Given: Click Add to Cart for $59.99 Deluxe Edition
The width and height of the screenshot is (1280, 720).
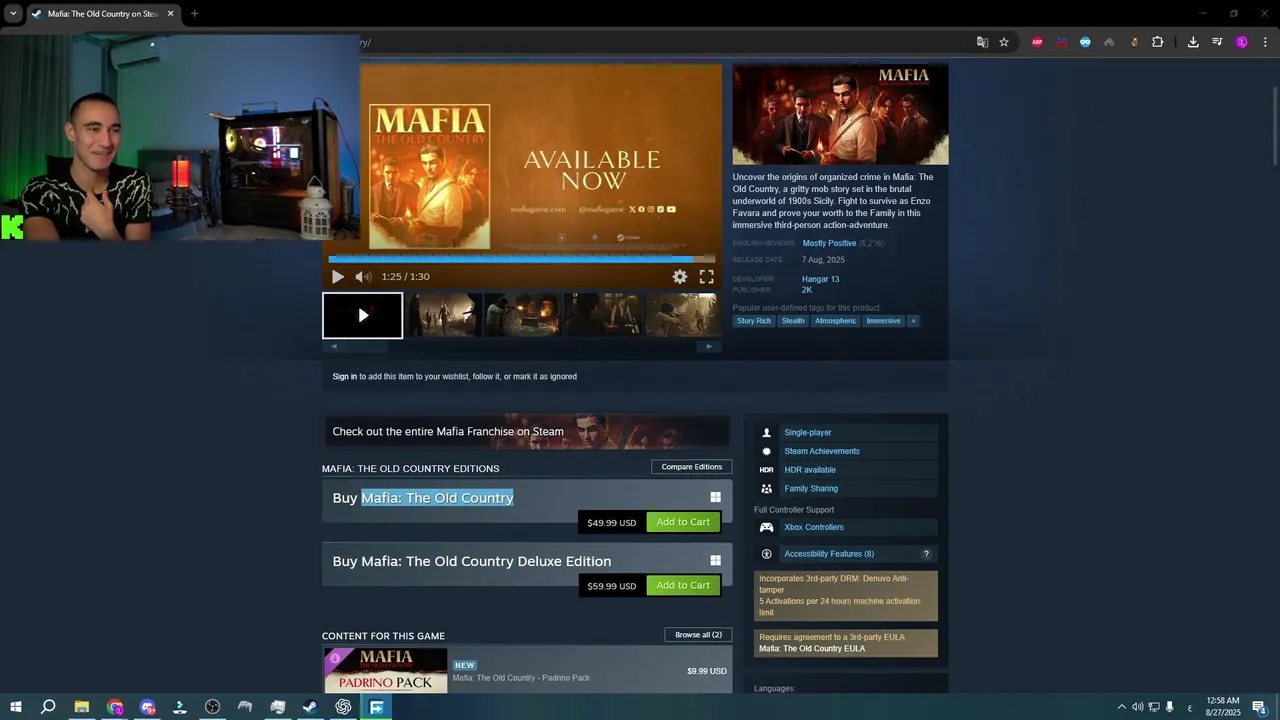Looking at the screenshot, I should 683,586.
